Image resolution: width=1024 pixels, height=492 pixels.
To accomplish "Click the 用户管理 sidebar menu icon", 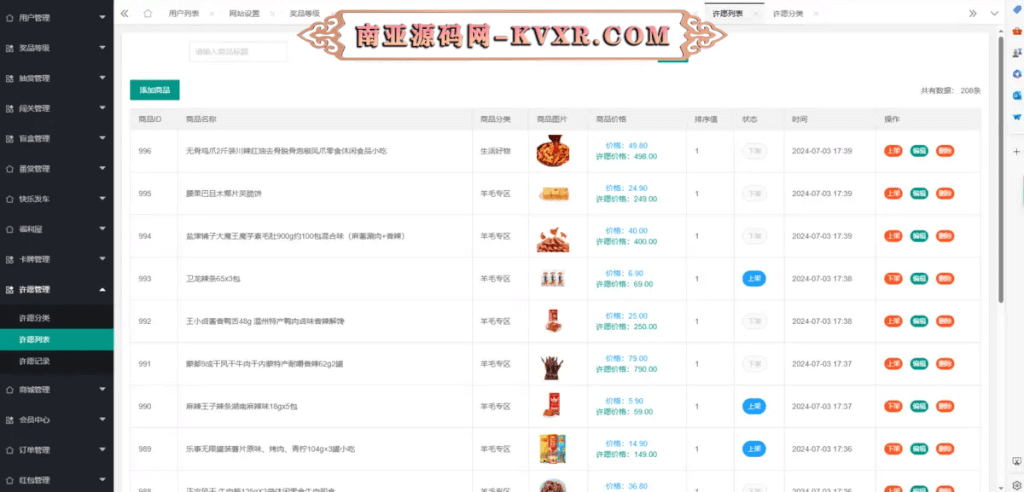I will click(x=10, y=17).
